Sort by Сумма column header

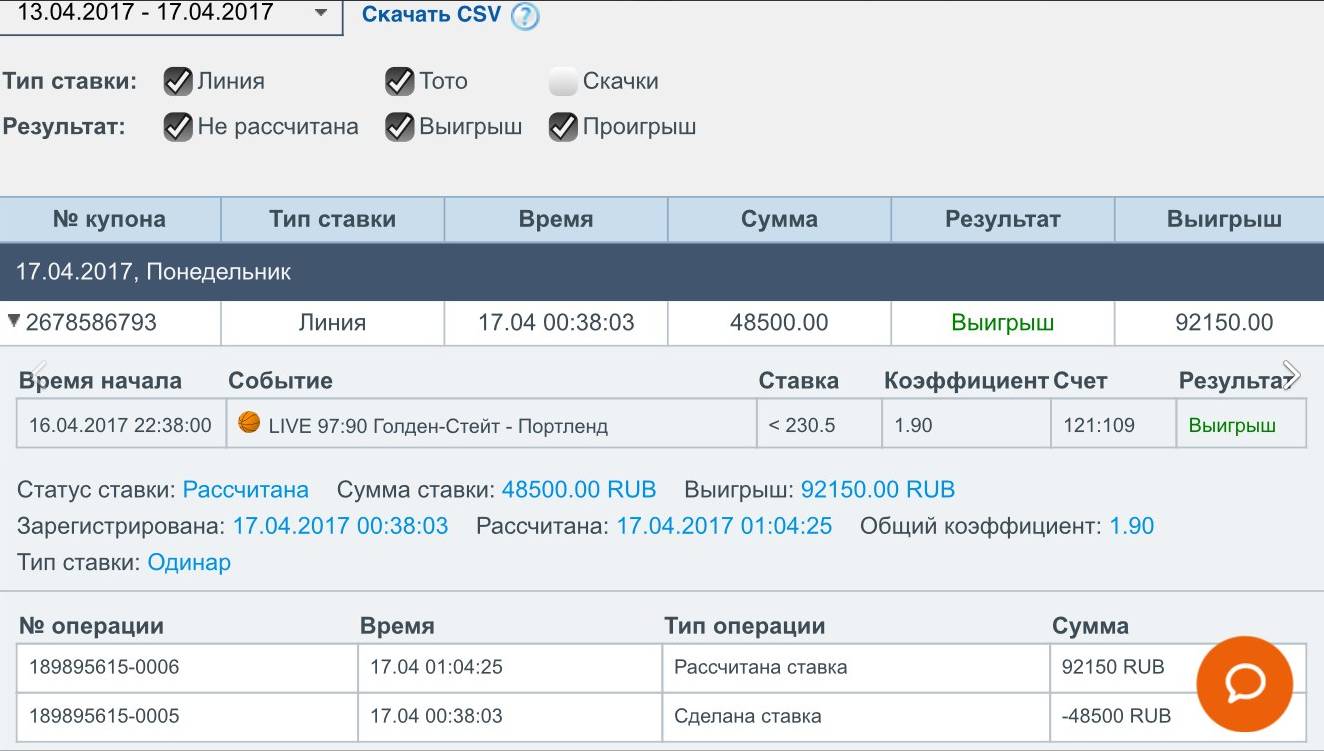(x=779, y=219)
